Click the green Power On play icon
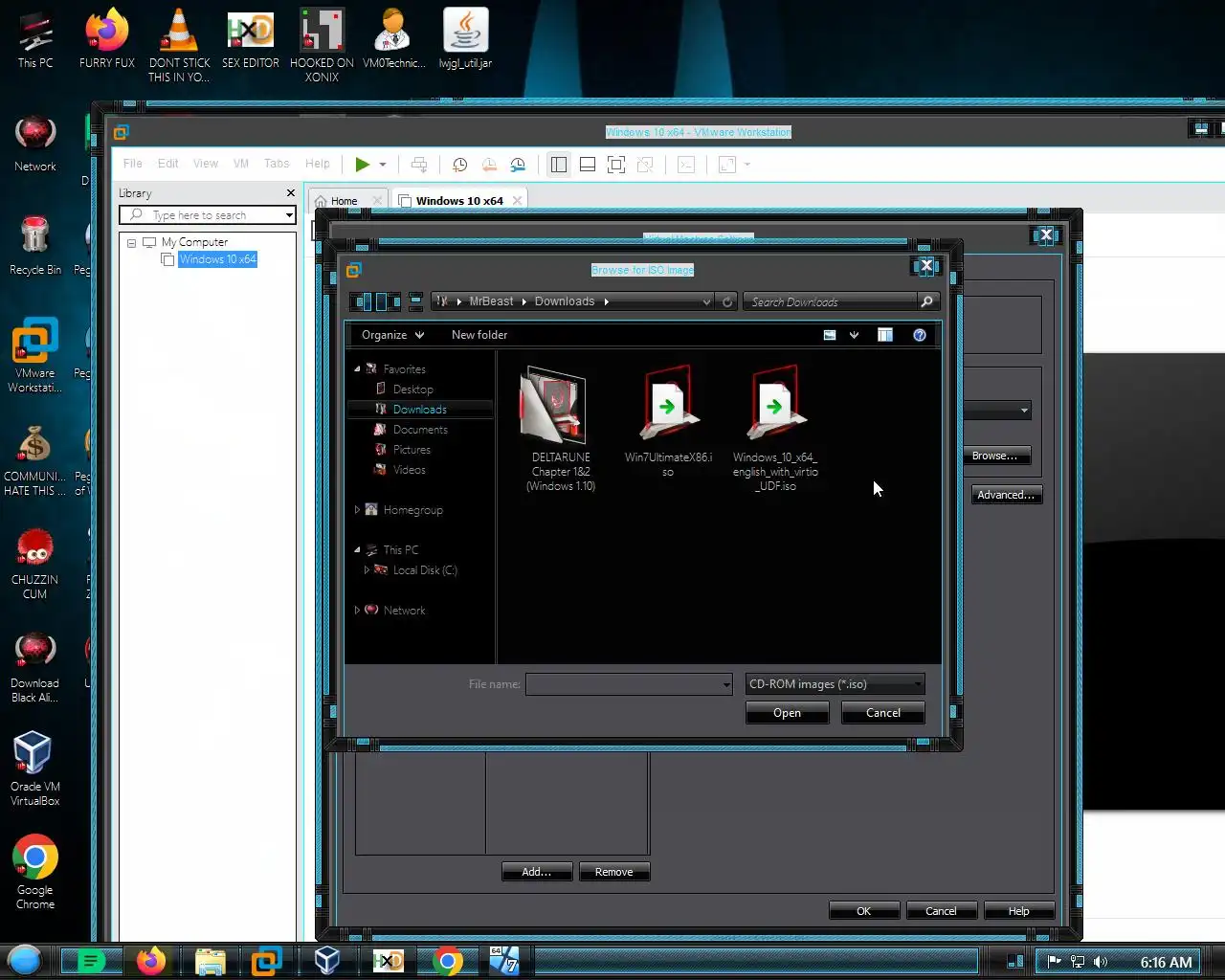The height and width of the screenshot is (980, 1225). point(363,165)
